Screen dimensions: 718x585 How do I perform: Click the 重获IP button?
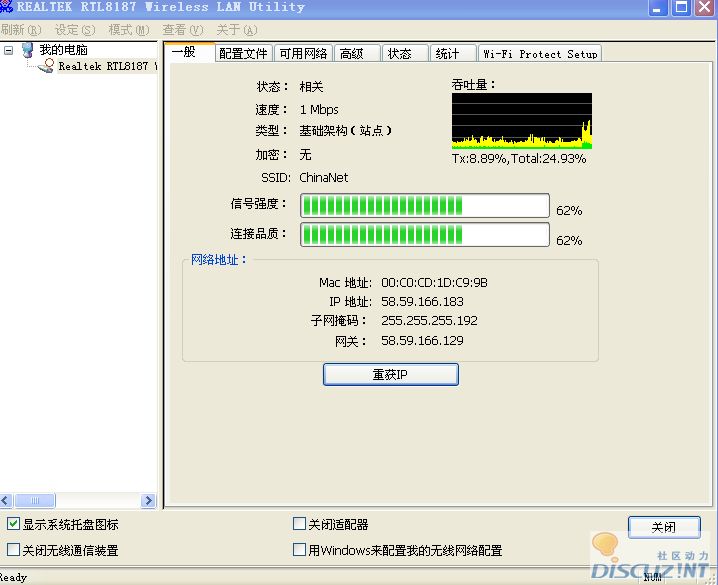[x=391, y=374]
